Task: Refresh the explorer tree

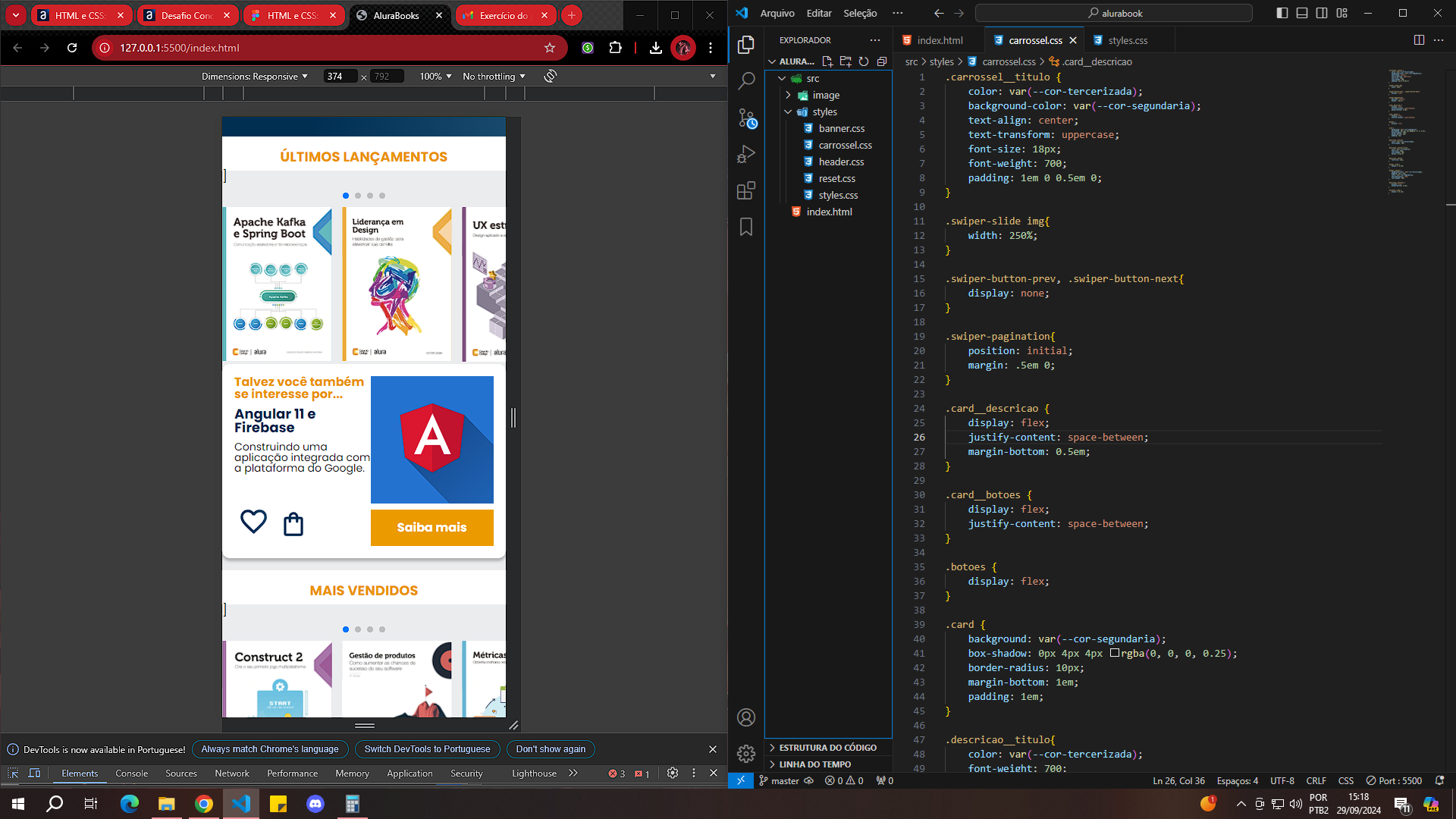Action: [864, 61]
